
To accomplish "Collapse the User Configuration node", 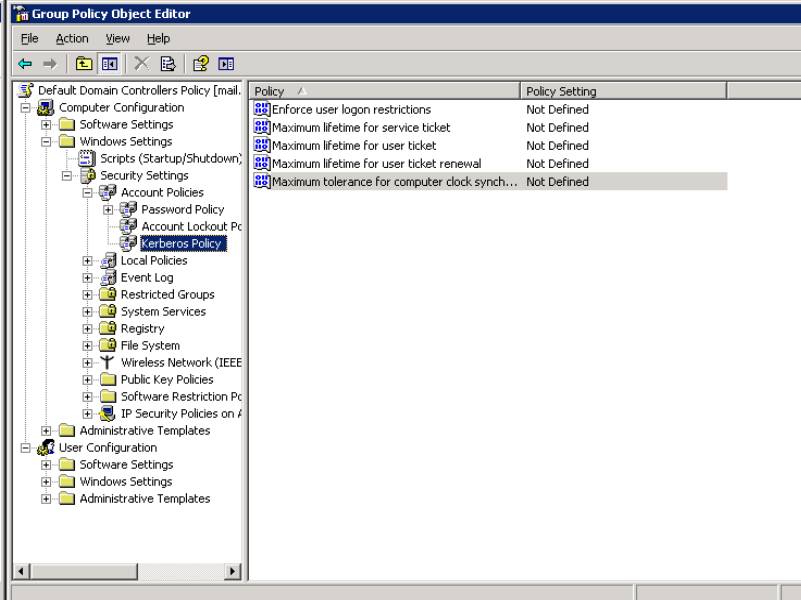I will pyautogui.click(x=26, y=448).
